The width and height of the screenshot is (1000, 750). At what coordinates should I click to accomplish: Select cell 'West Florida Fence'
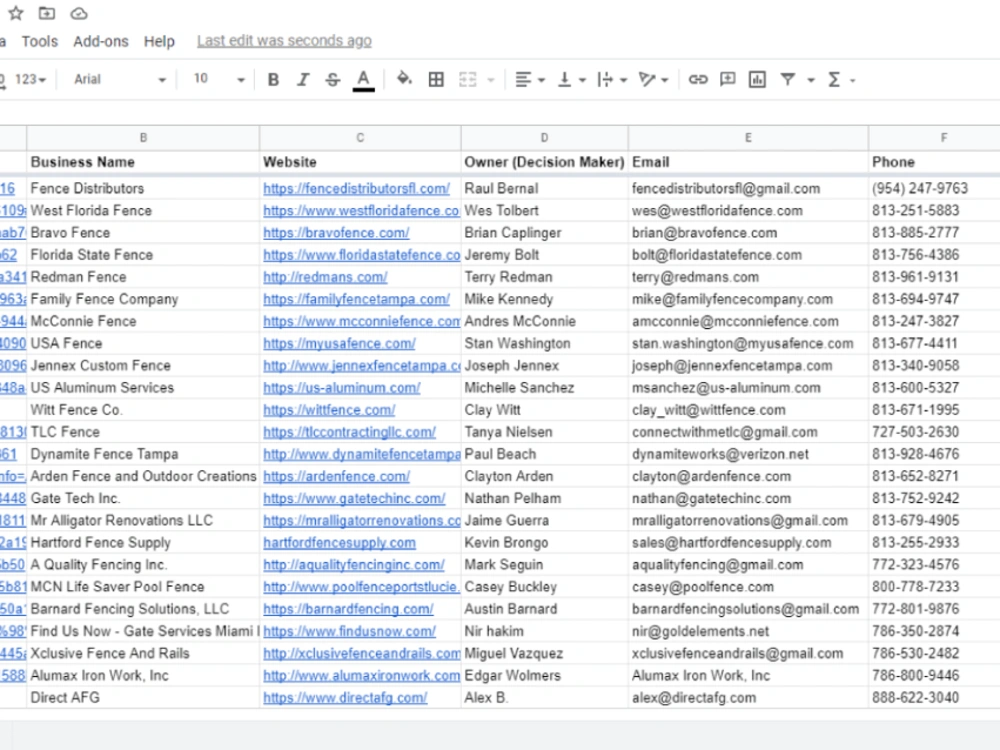click(x=143, y=210)
